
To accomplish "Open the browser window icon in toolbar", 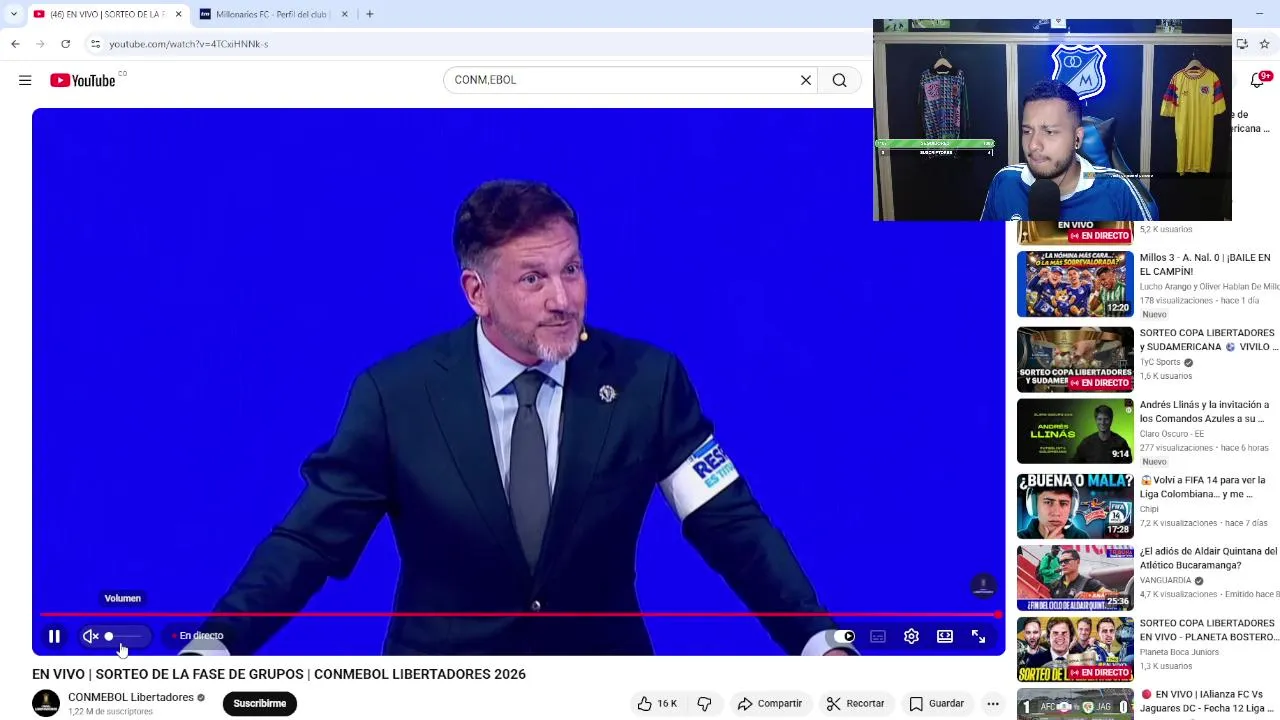I will tap(1242, 44).
